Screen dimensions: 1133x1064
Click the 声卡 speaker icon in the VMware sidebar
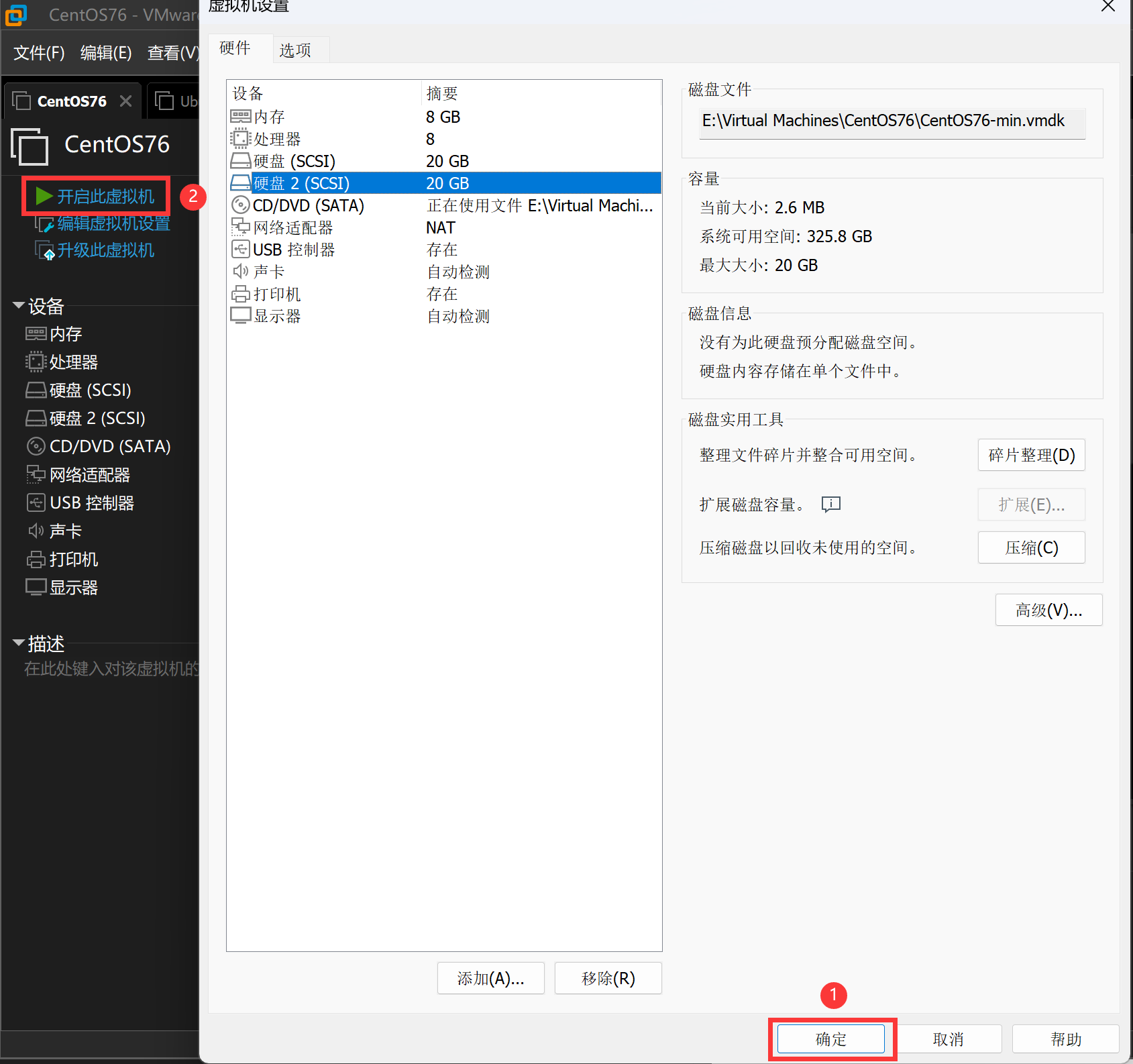tap(36, 531)
